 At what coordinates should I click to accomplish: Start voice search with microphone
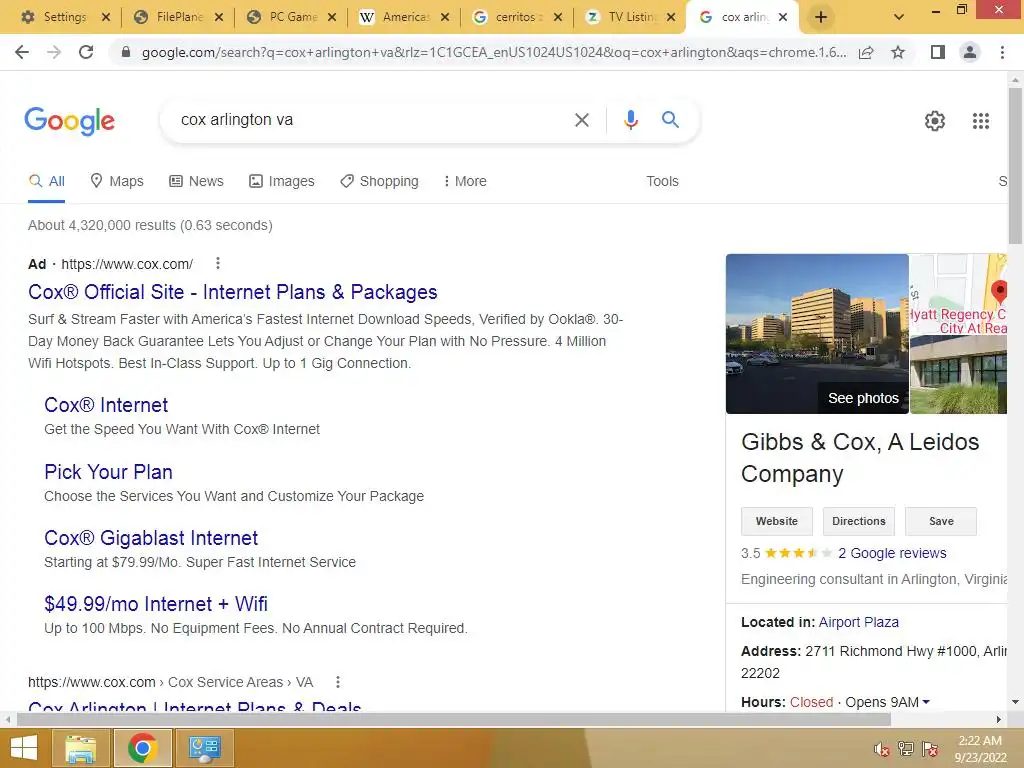(x=630, y=120)
